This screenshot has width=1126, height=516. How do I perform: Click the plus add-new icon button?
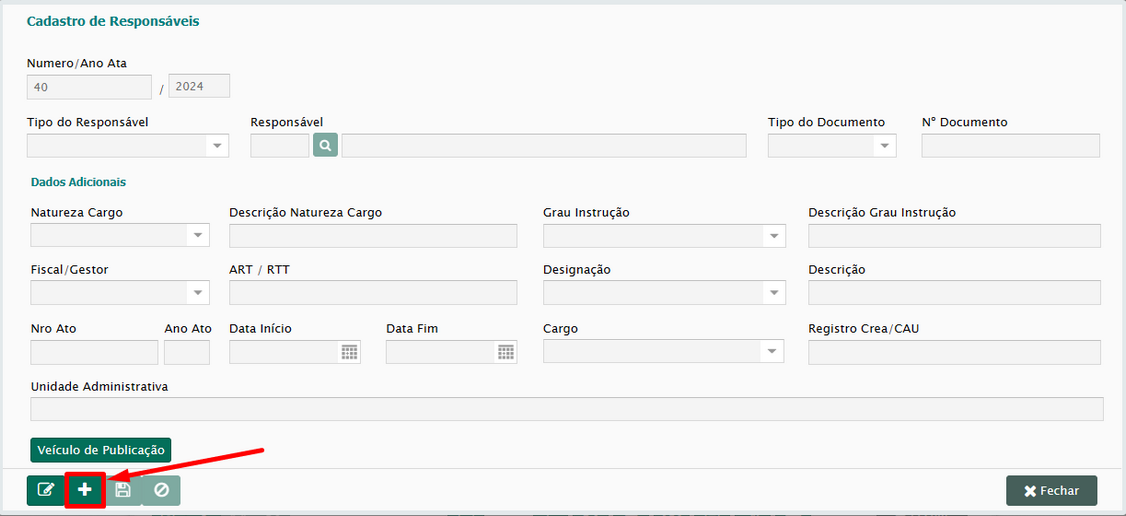tap(85, 490)
